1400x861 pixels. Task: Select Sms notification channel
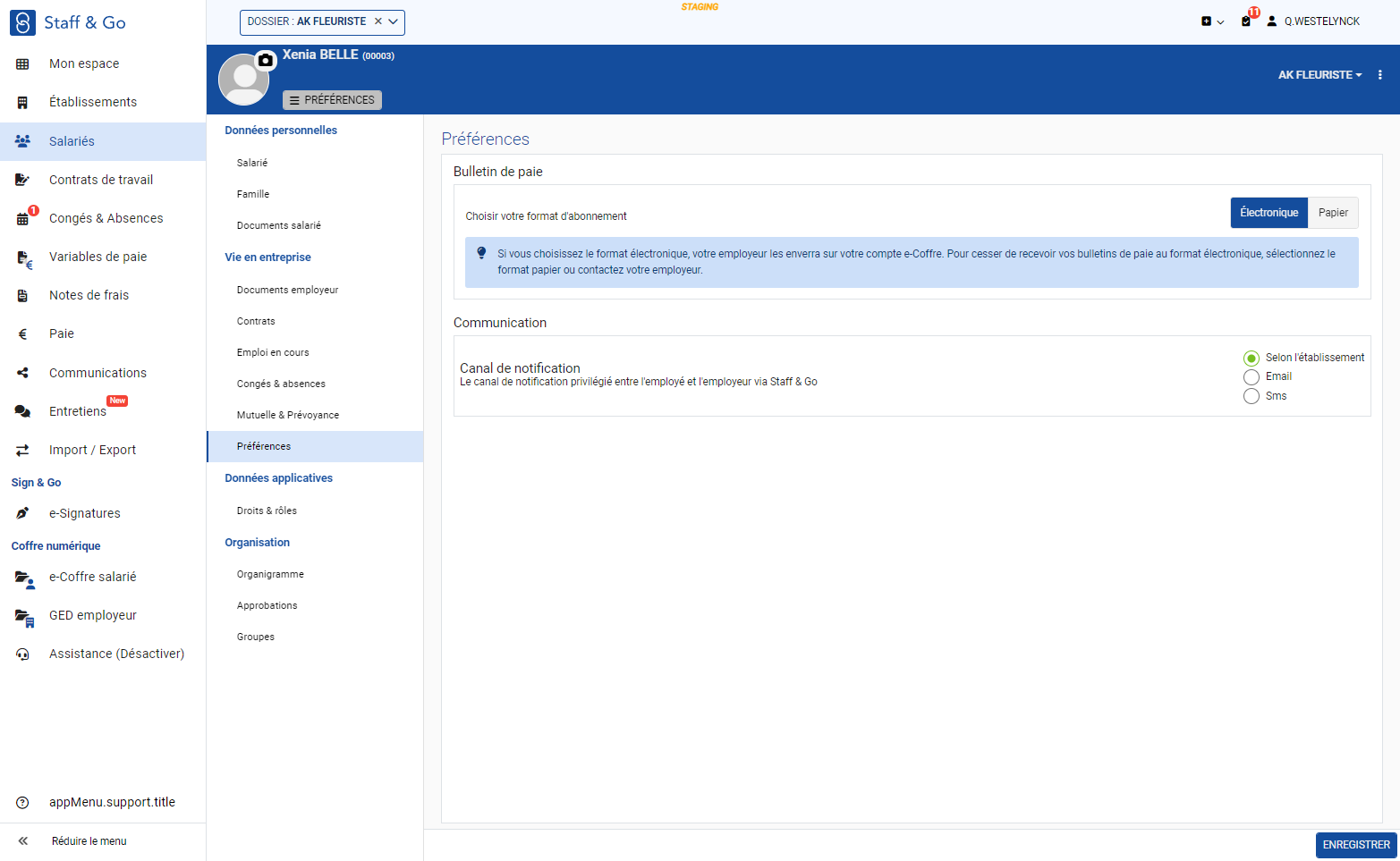click(x=1252, y=396)
